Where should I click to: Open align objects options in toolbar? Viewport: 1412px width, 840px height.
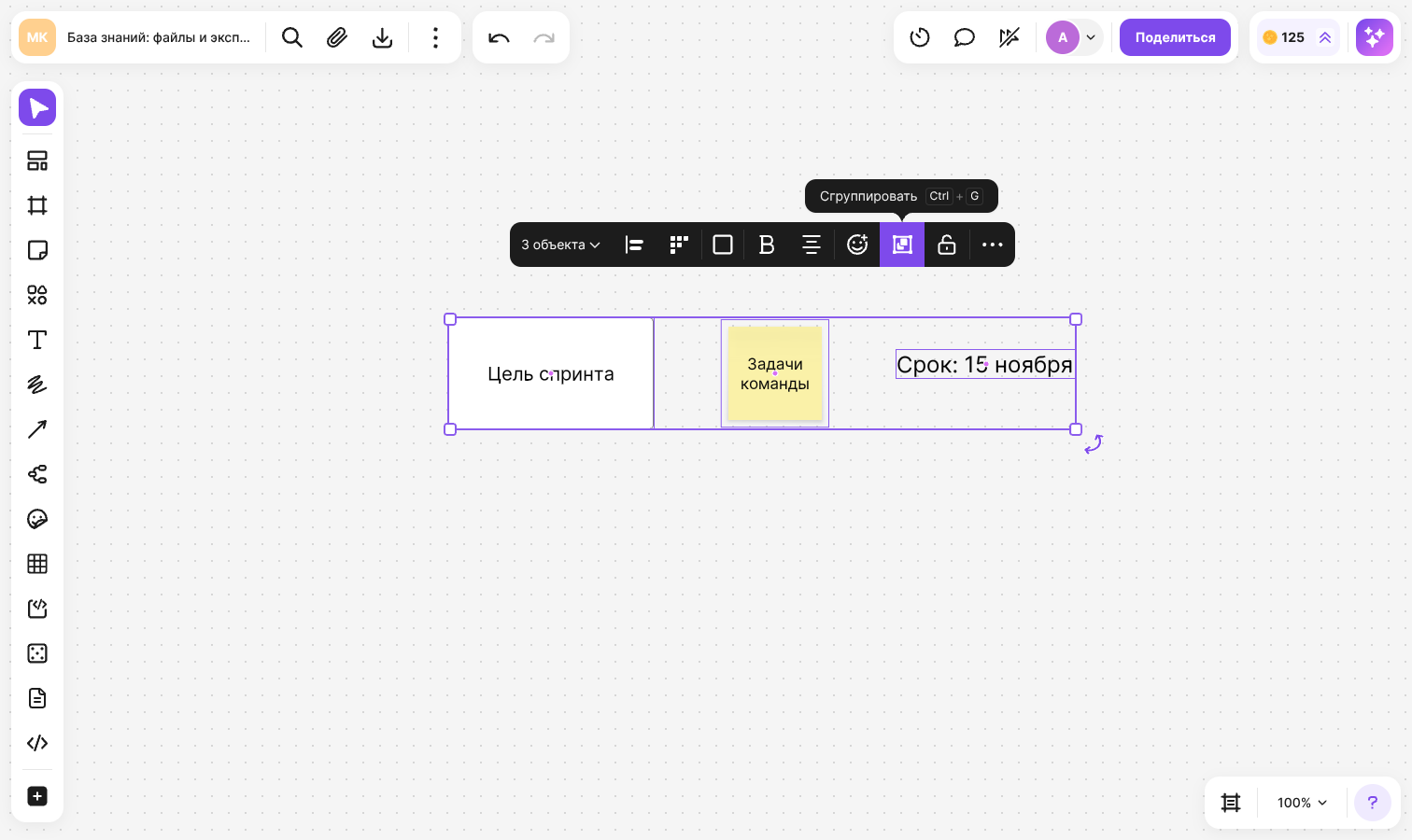(x=634, y=245)
